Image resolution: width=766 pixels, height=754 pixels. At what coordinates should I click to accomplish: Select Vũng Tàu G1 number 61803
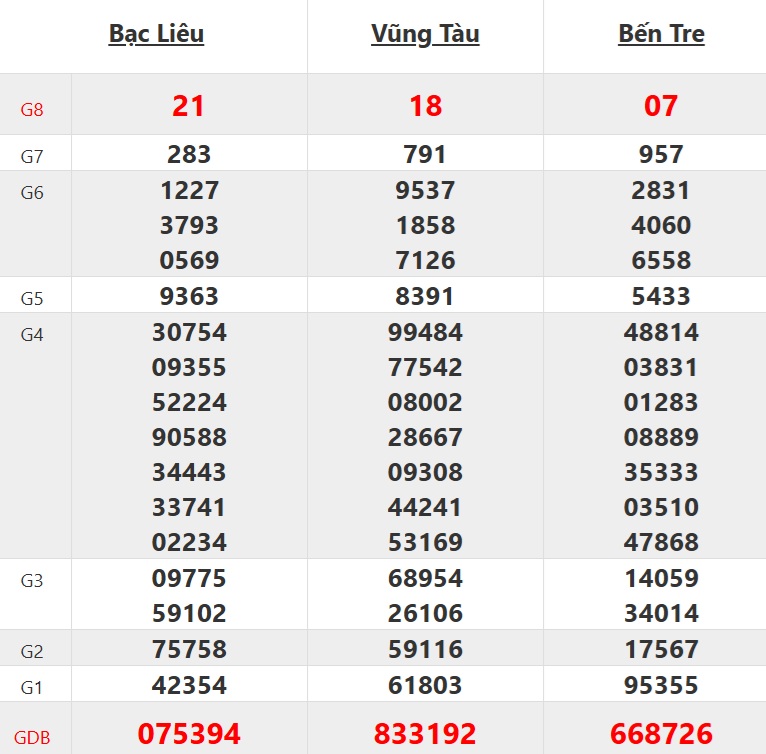(425, 686)
